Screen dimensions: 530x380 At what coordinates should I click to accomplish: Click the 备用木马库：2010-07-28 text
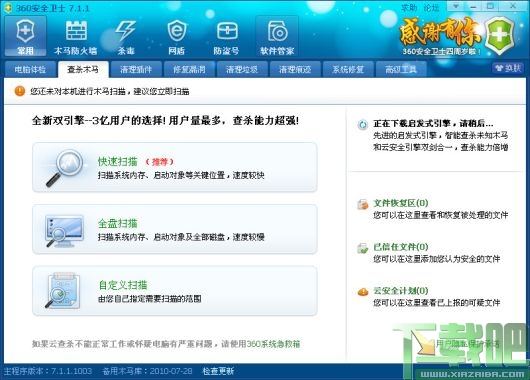pyautogui.click(x=147, y=371)
